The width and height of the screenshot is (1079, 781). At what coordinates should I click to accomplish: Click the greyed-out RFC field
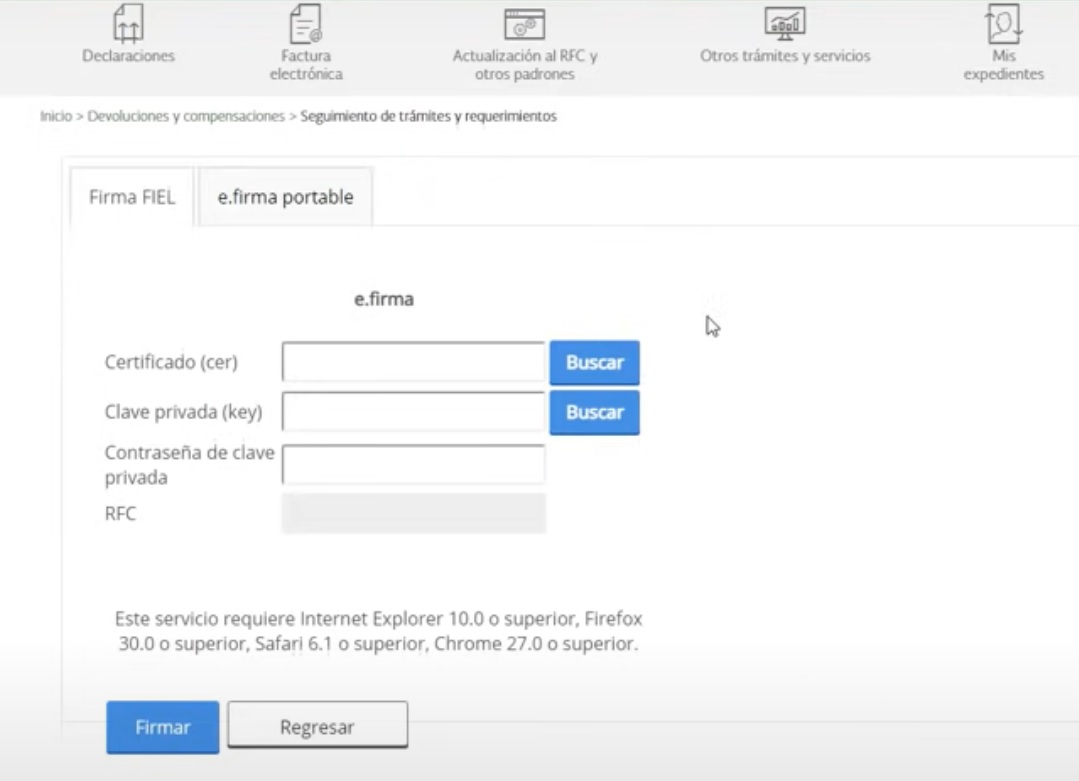[x=413, y=513]
